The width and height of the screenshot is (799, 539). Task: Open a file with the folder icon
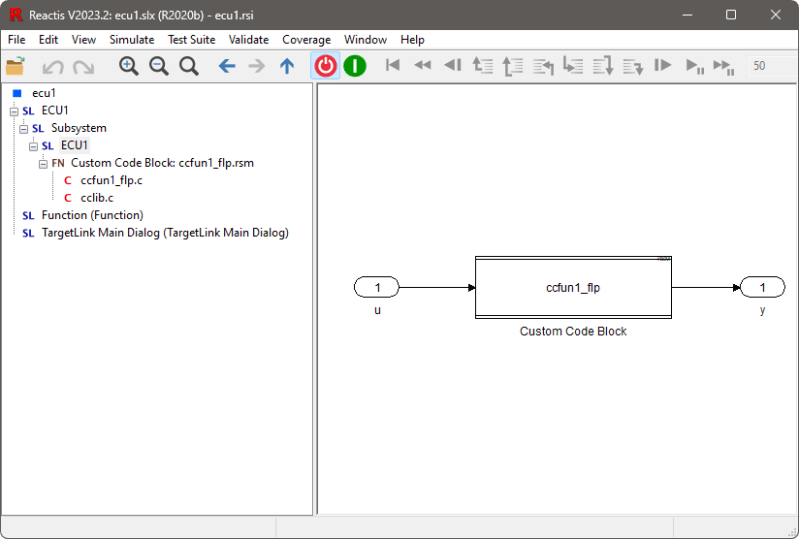pyautogui.click(x=15, y=66)
